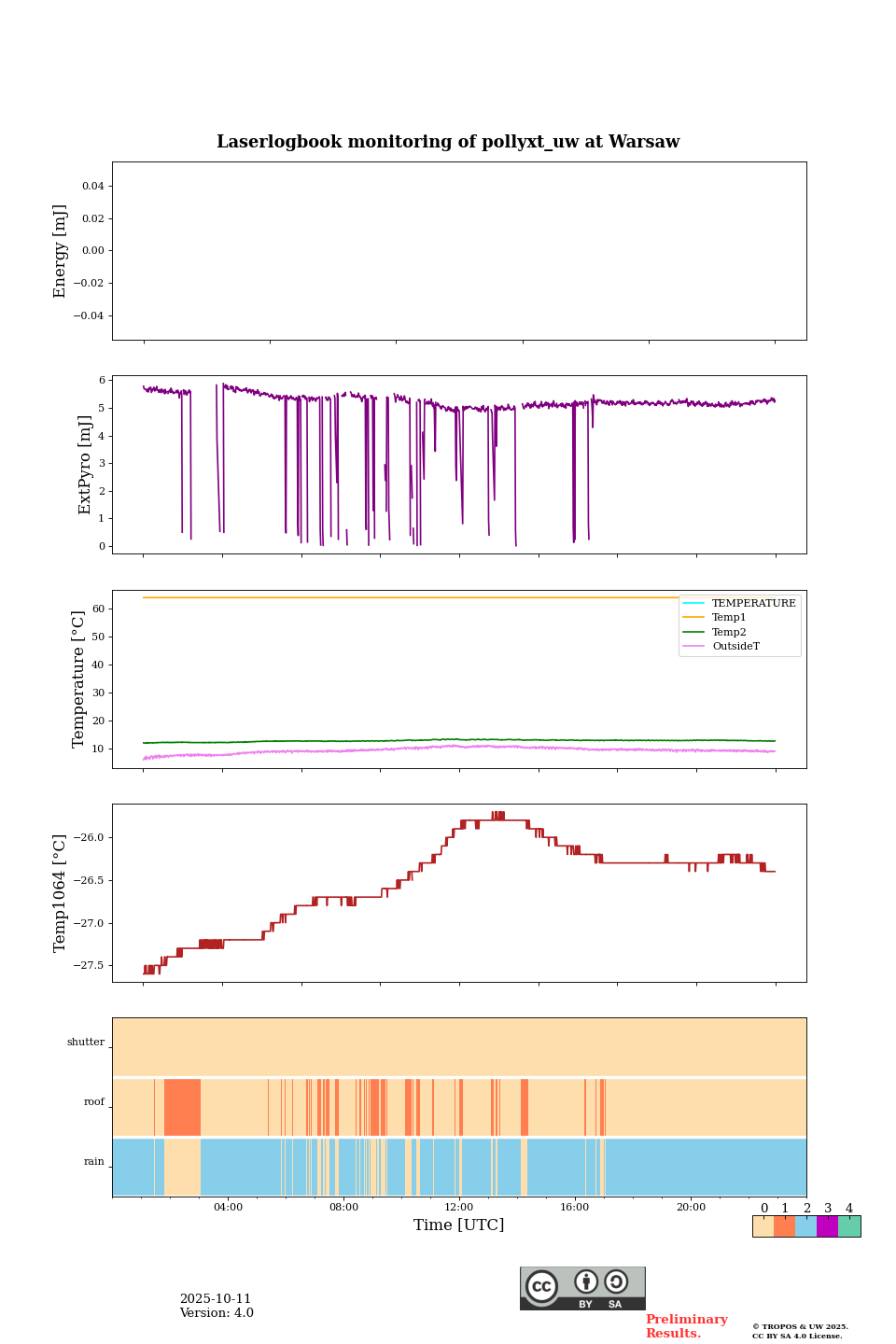Click the Laserlogbook monitoring plot title

pos(448,142)
